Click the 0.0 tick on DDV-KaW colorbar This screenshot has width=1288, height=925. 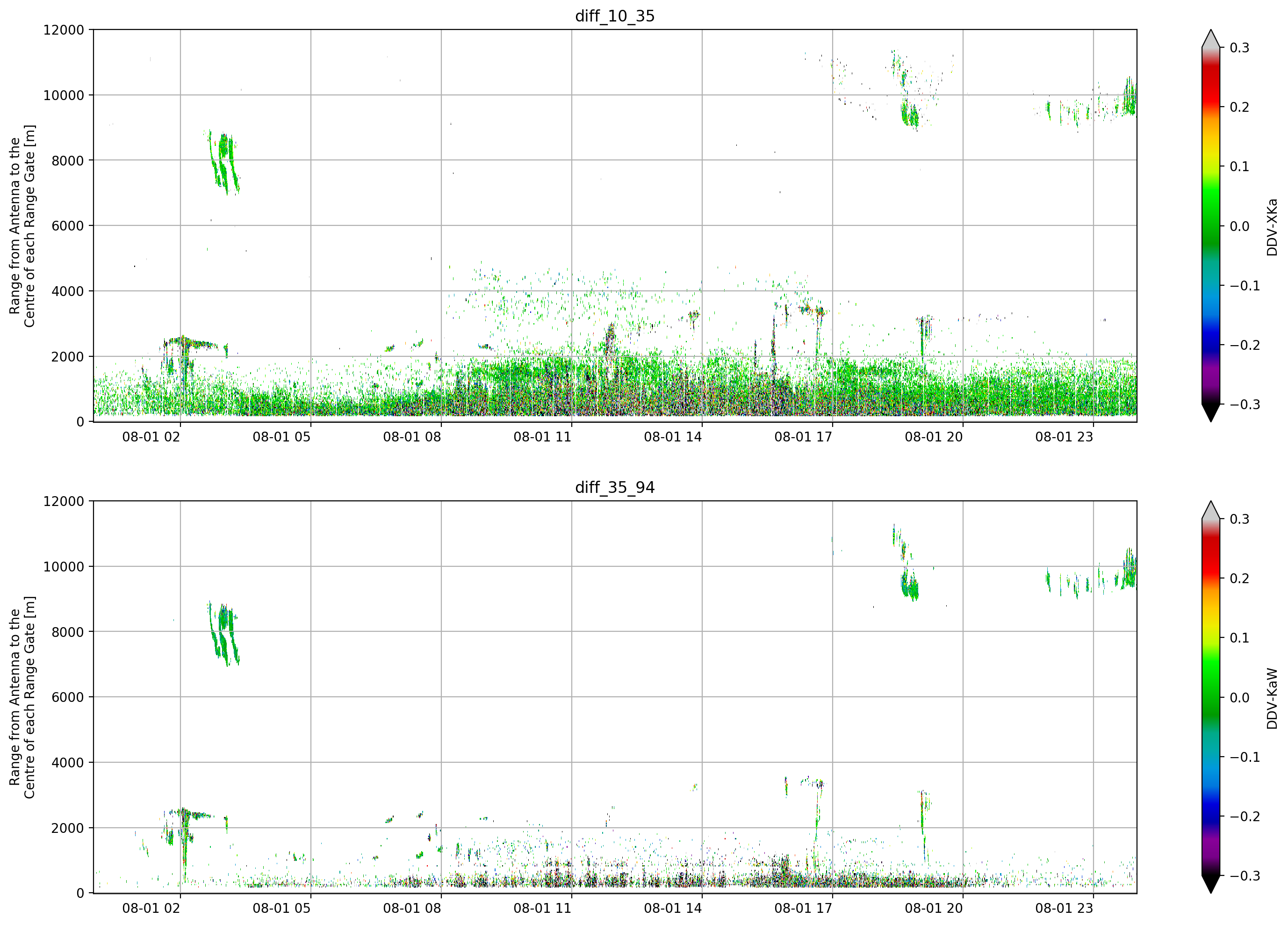coord(1239,698)
